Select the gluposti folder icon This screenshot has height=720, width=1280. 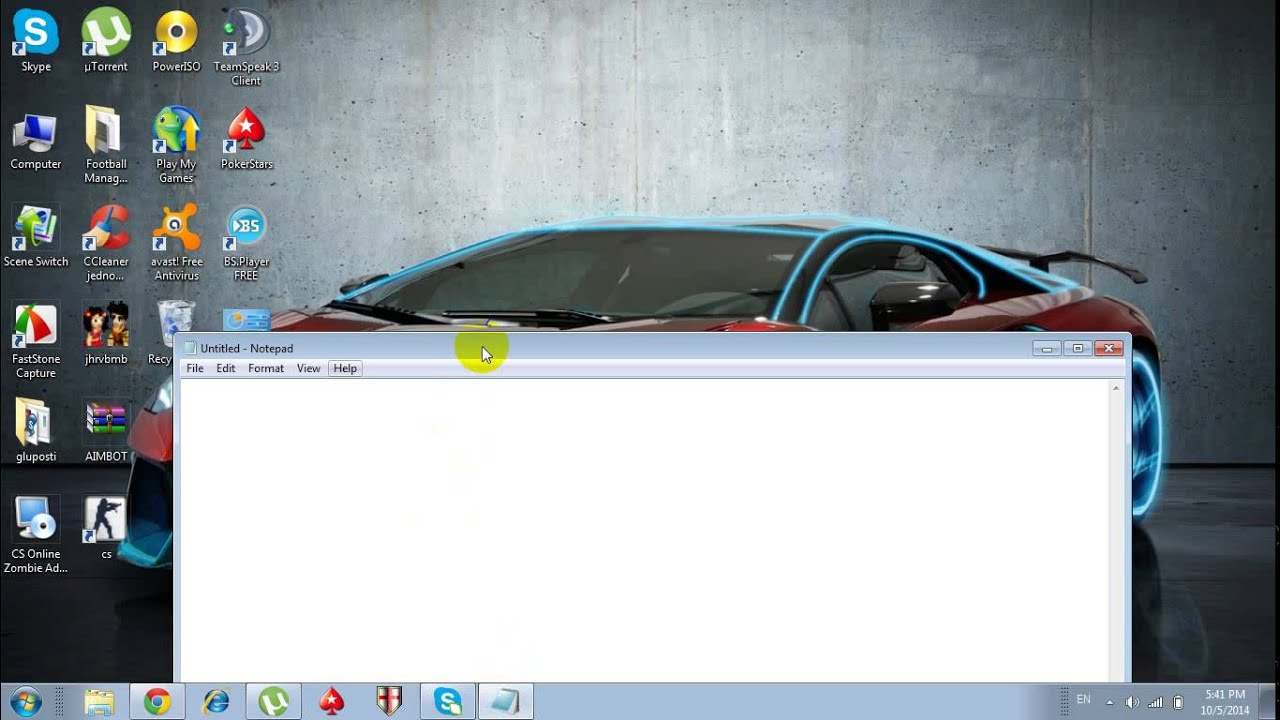click(x=35, y=431)
